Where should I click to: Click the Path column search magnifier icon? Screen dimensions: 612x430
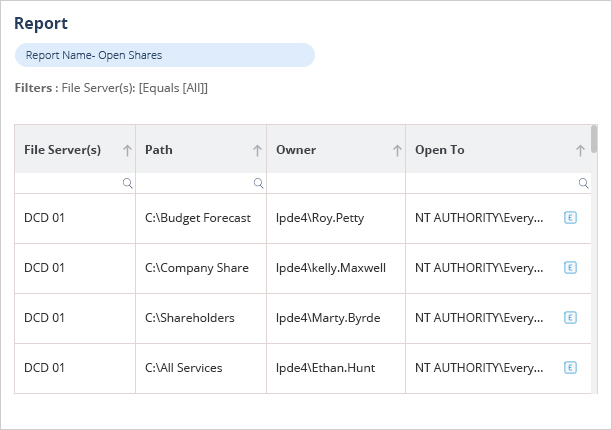(x=258, y=183)
